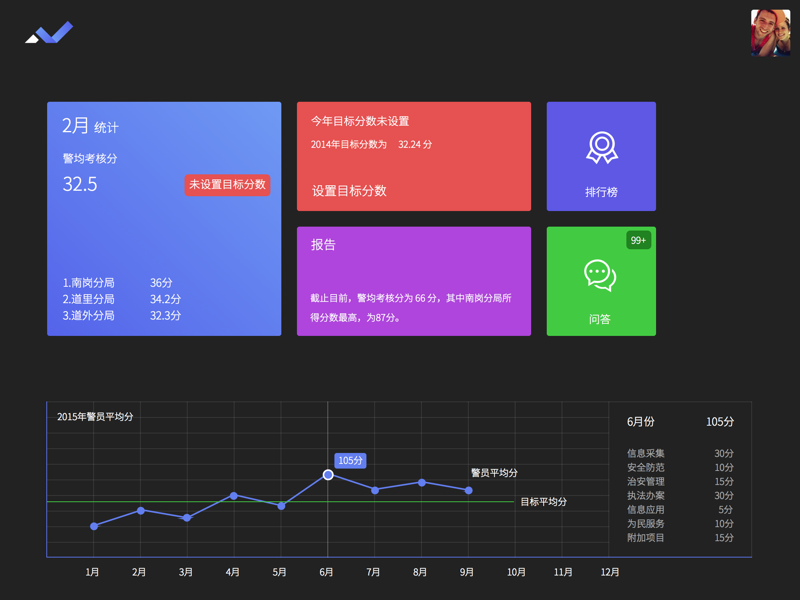Click 设置目标分数 on the red card
The height and width of the screenshot is (600, 800).
click(349, 191)
